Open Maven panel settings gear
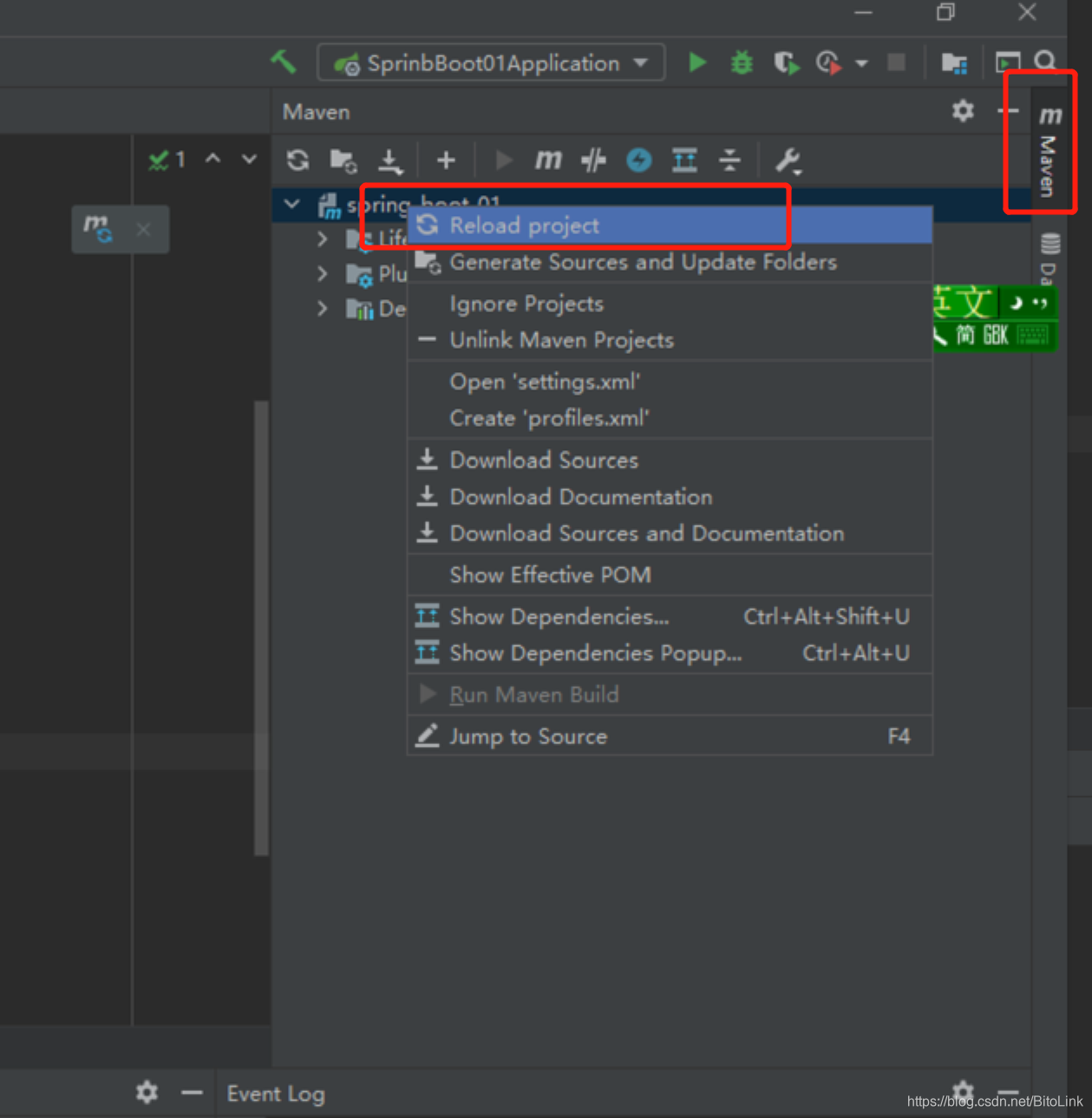Screen dimensions: 1092x1118 [x=963, y=111]
